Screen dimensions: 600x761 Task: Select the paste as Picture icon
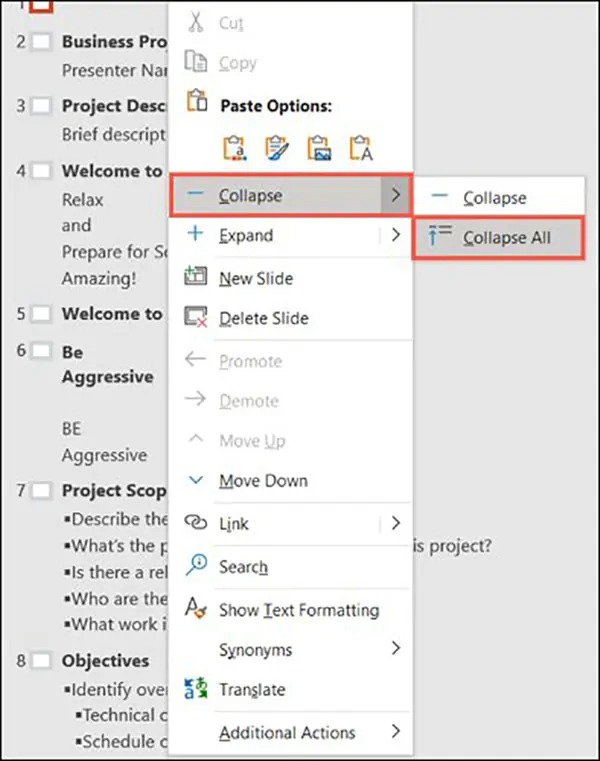pyautogui.click(x=319, y=148)
